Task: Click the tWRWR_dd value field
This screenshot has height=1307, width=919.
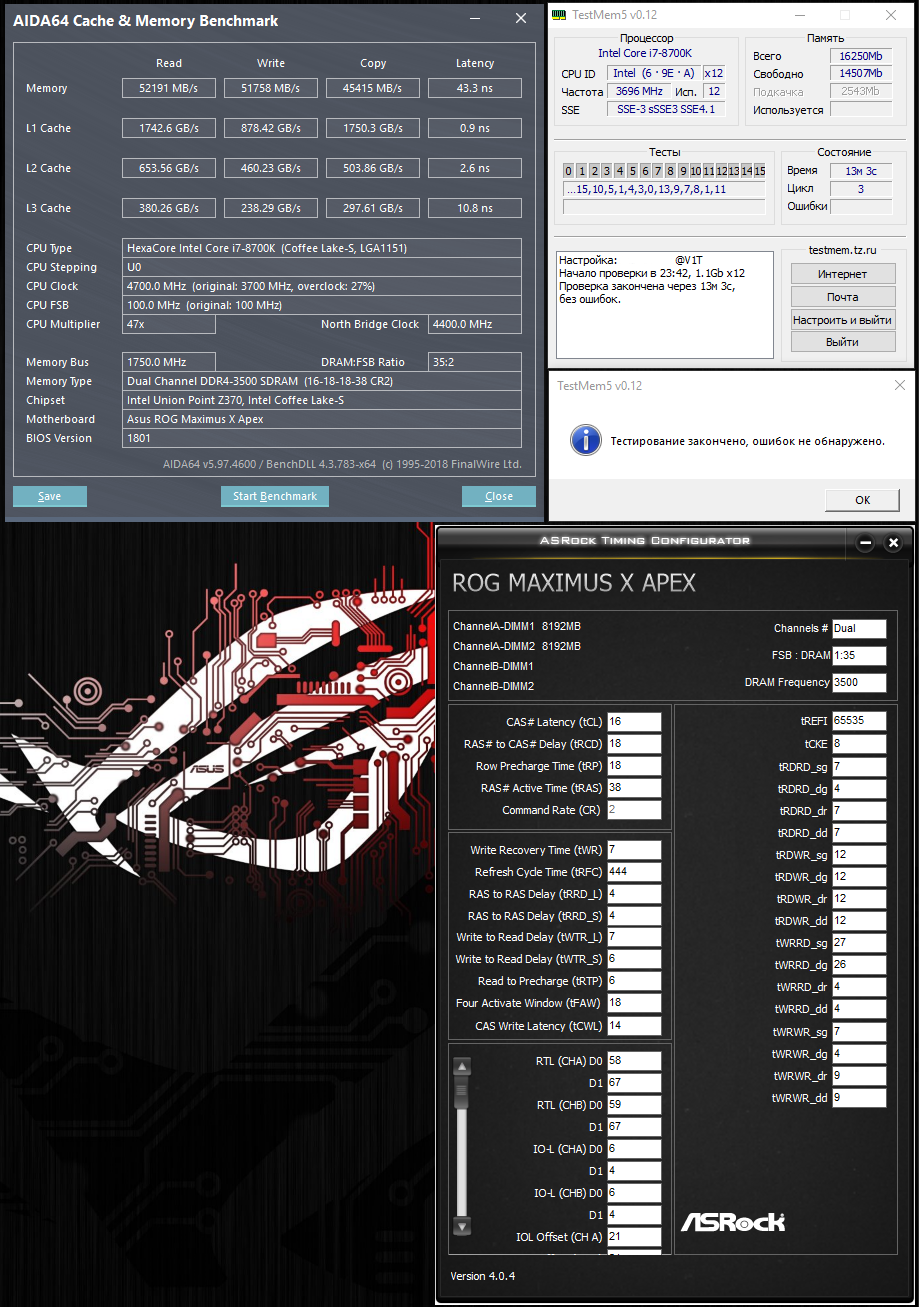Action: (859, 1098)
